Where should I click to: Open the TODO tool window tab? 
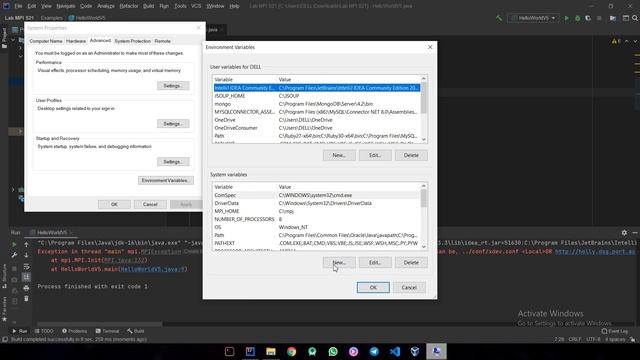44,331
